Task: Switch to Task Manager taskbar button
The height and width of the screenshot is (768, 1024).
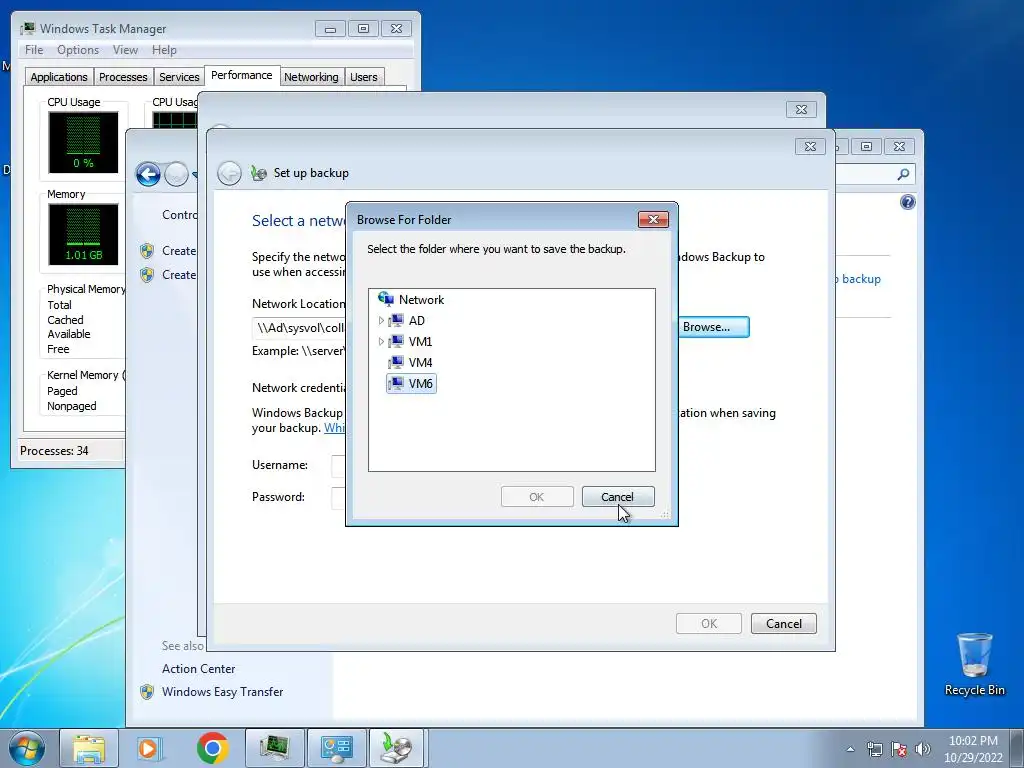Action: click(x=274, y=748)
